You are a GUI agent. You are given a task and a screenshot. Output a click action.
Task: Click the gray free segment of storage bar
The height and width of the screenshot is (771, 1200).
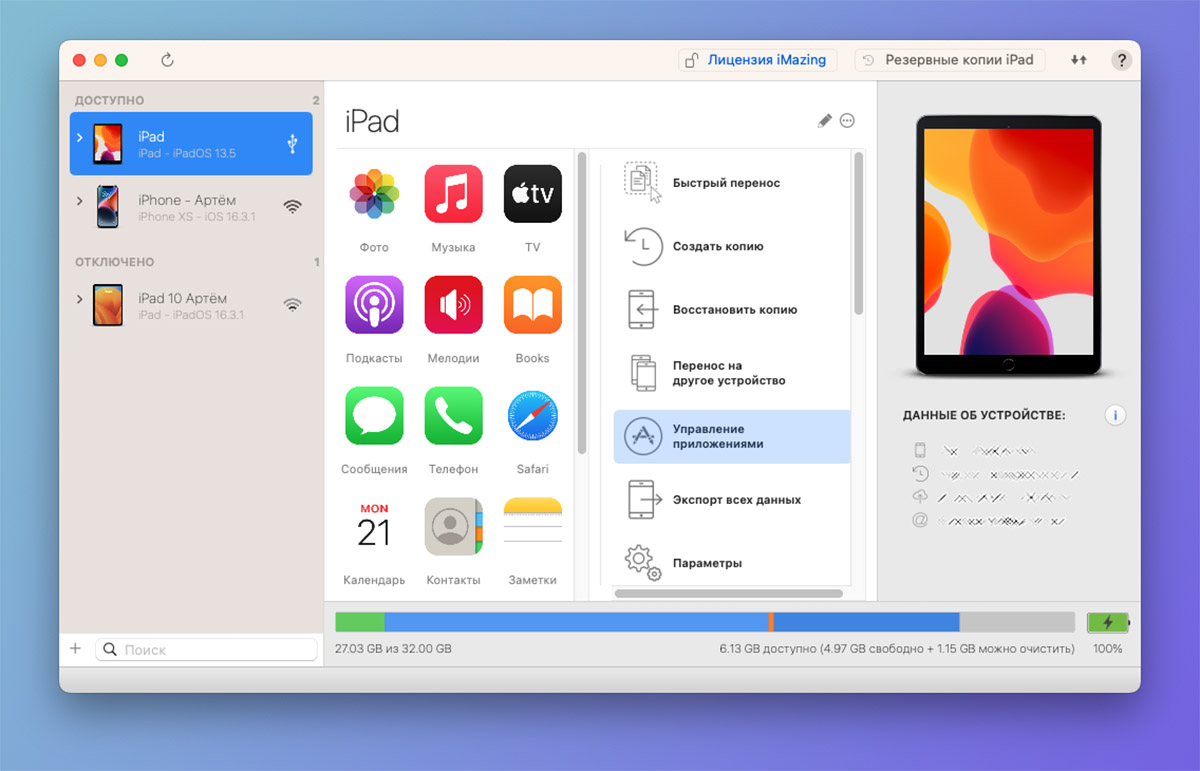click(1017, 622)
